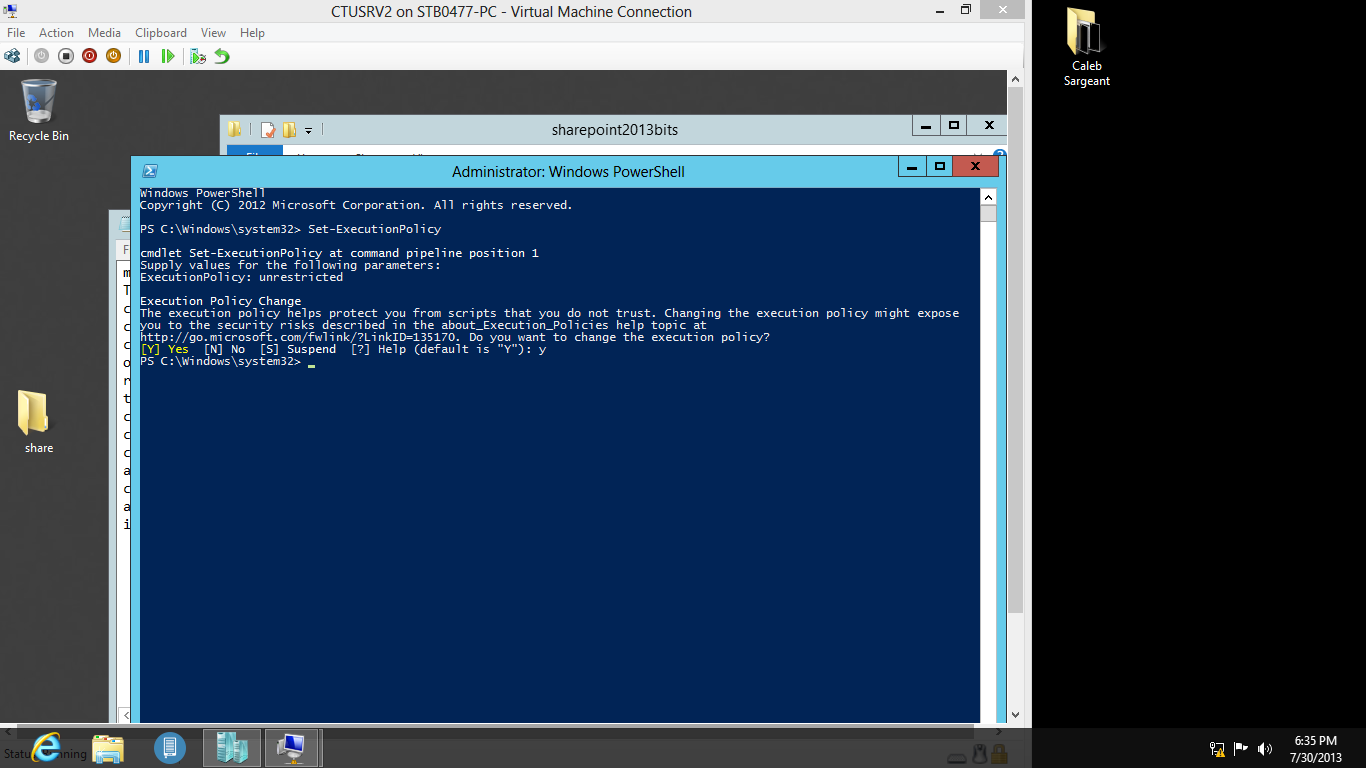Click the greyed-out Start VM toolbar icon
This screenshot has width=1366, height=768.
(x=41, y=56)
